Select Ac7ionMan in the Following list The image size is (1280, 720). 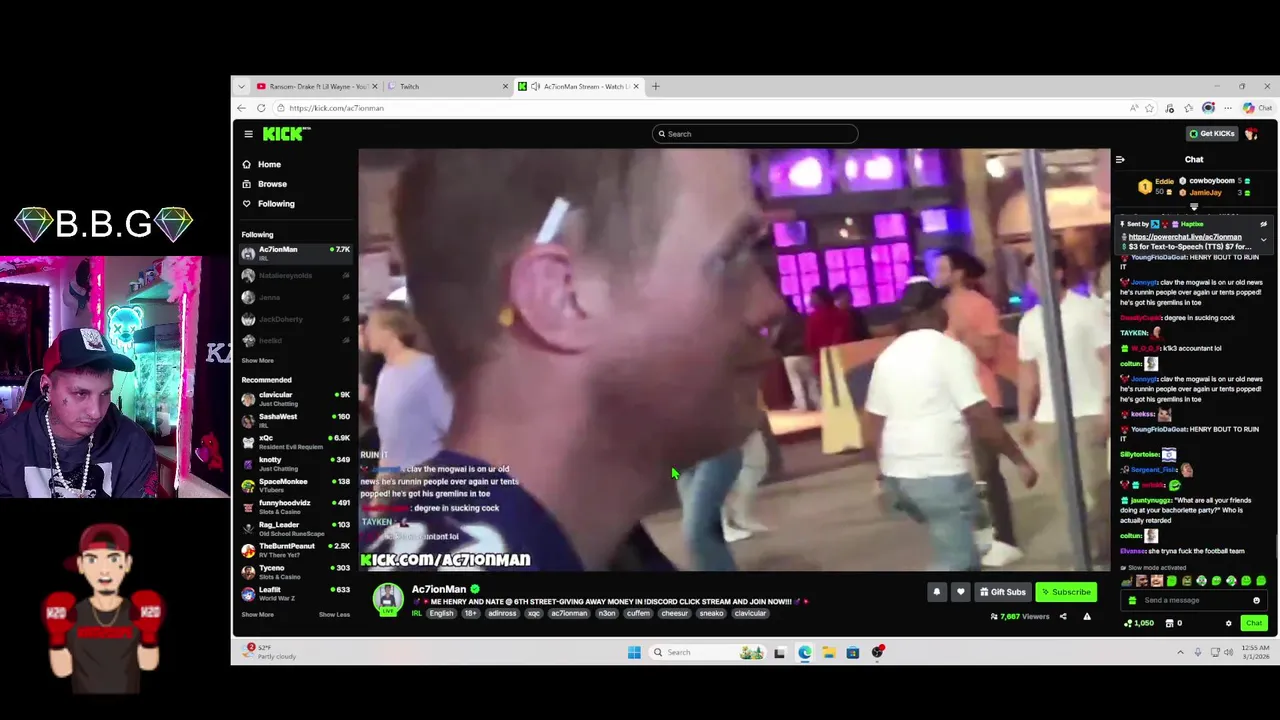[x=296, y=253]
